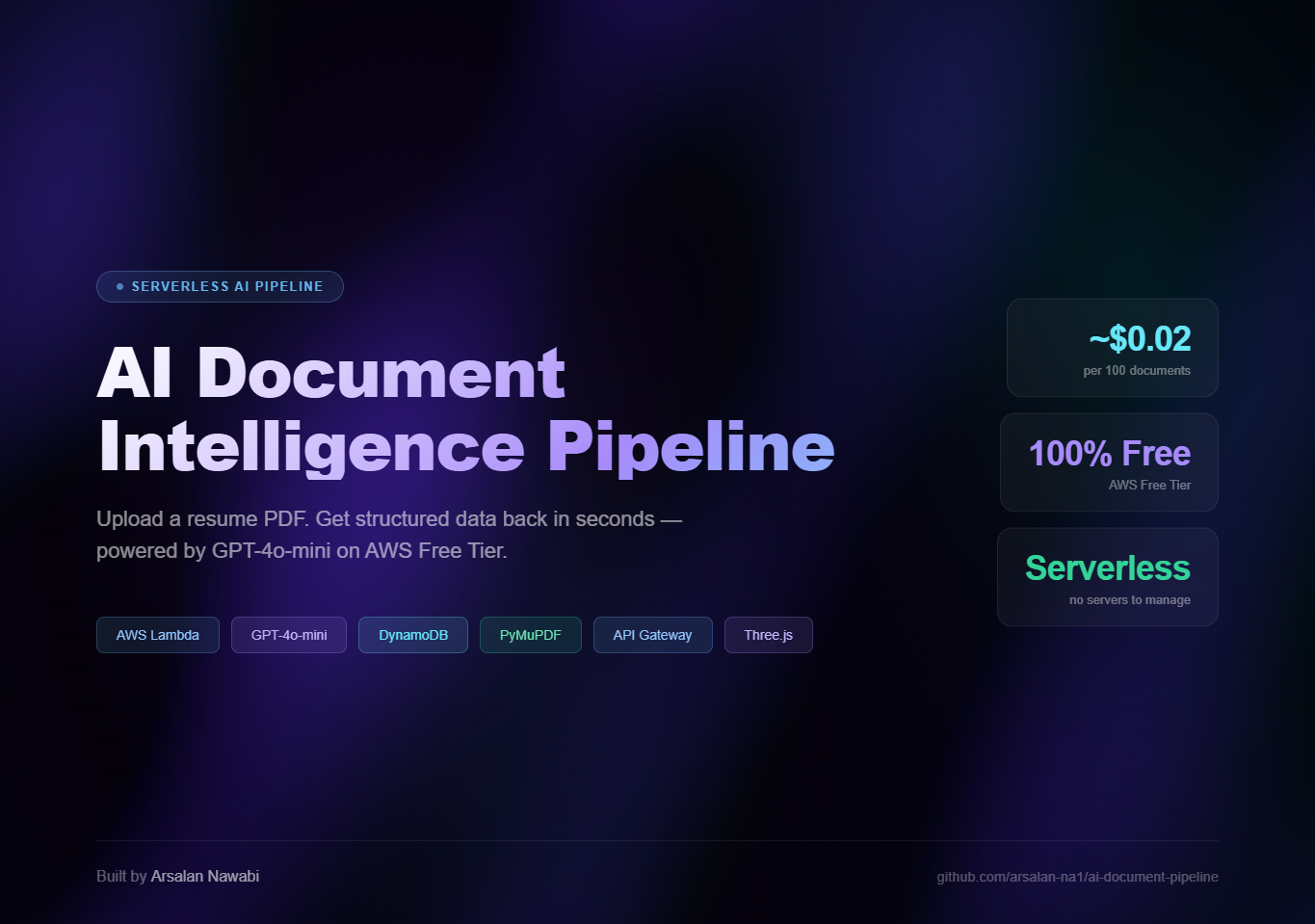1315x924 pixels.
Task: Click the heading word "Intelligence"
Action: 312,448
